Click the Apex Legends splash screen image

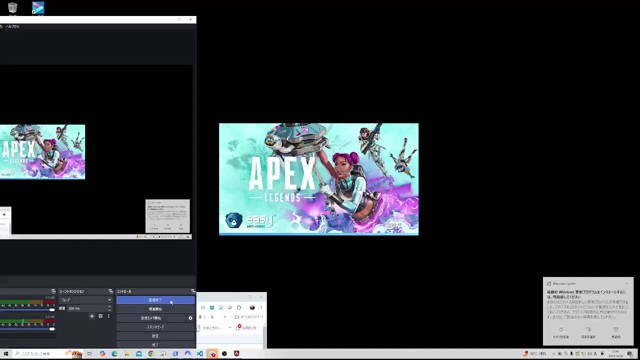(x=319, y=179)
